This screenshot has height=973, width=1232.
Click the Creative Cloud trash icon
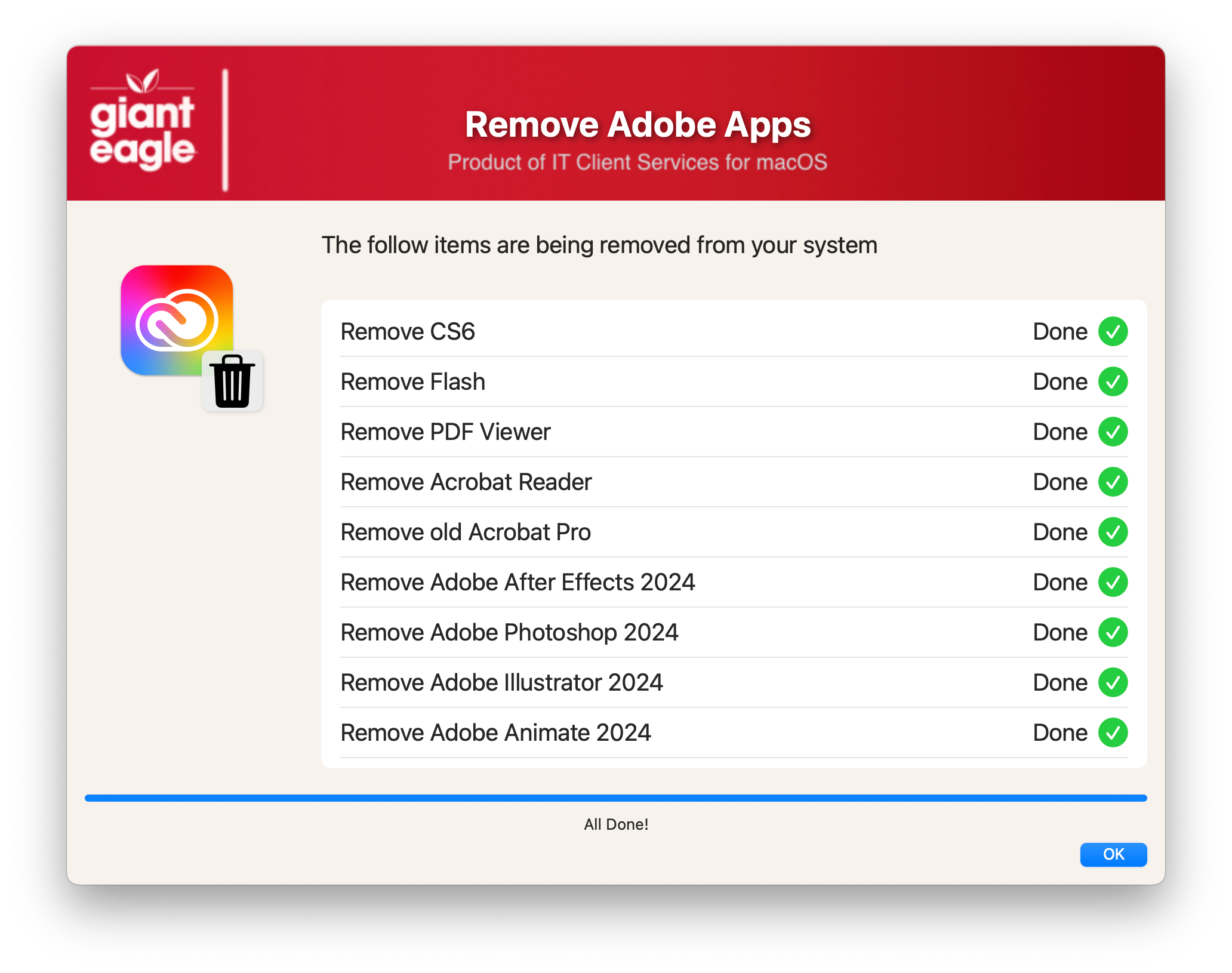(191, 338)
